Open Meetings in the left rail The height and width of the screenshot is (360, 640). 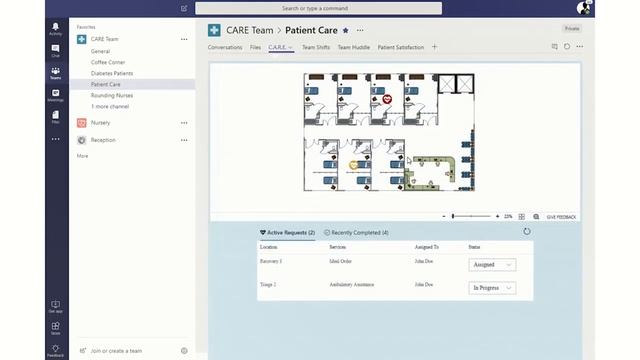coord(56,95)
